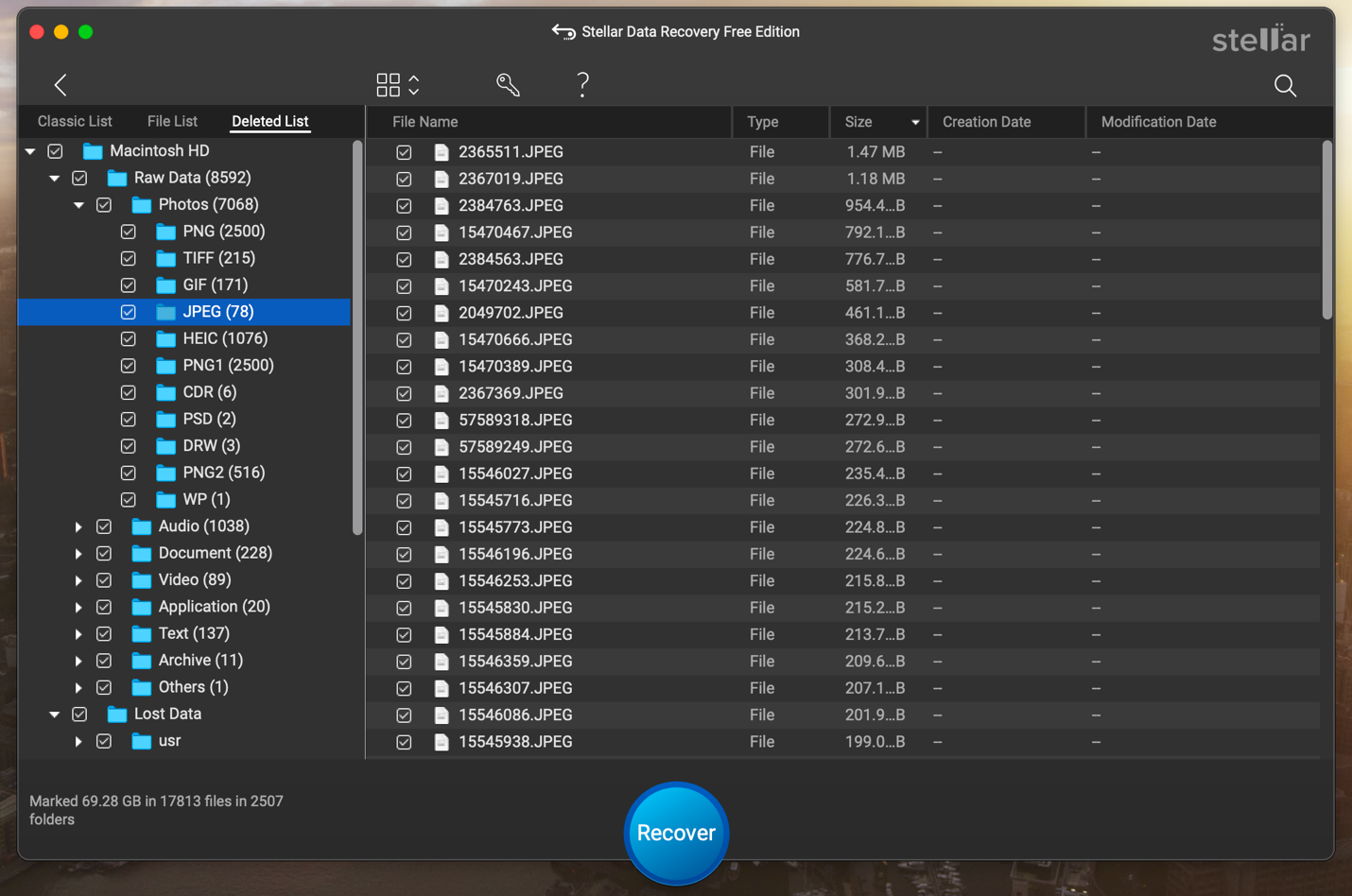Viewport: 1352px width, 896px height.
Task: Click the file icon of 15545938.JPEG
Action: click(x=442, y=743)
